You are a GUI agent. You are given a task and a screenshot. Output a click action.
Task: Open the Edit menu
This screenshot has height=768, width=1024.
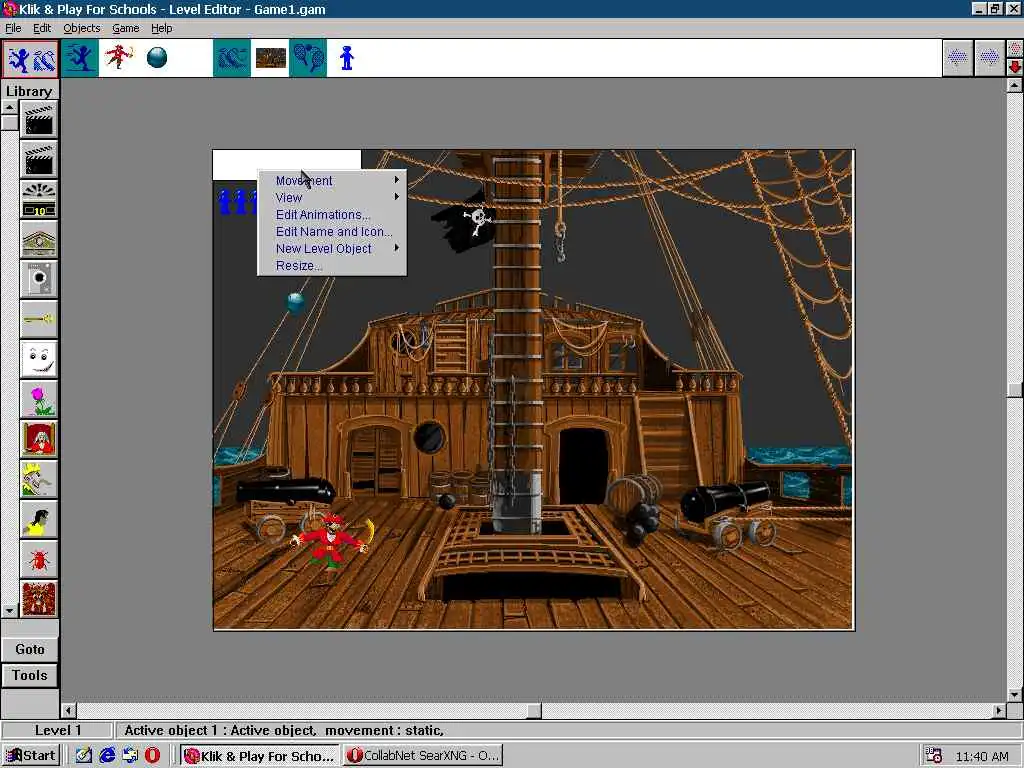pyautogui.click(x=42, y=28)
